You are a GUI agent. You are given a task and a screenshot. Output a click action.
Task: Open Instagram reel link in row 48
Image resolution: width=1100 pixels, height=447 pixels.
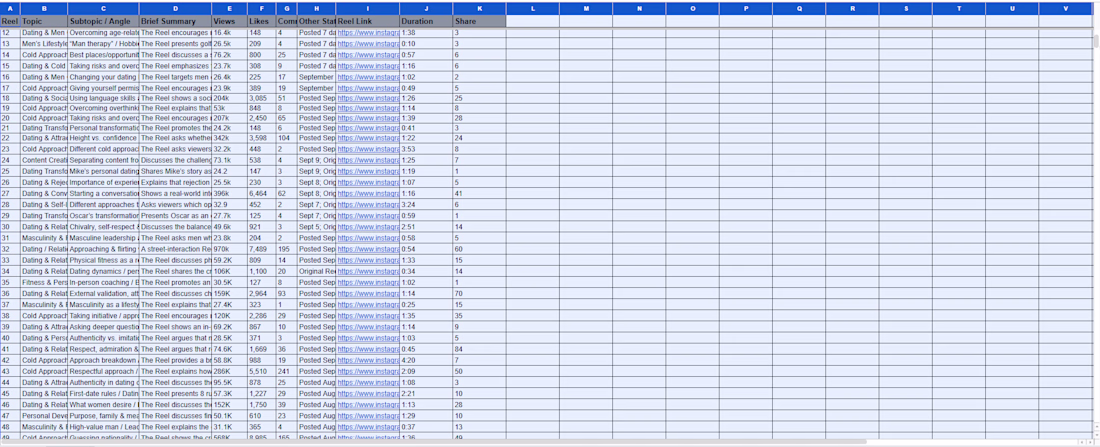368,427
